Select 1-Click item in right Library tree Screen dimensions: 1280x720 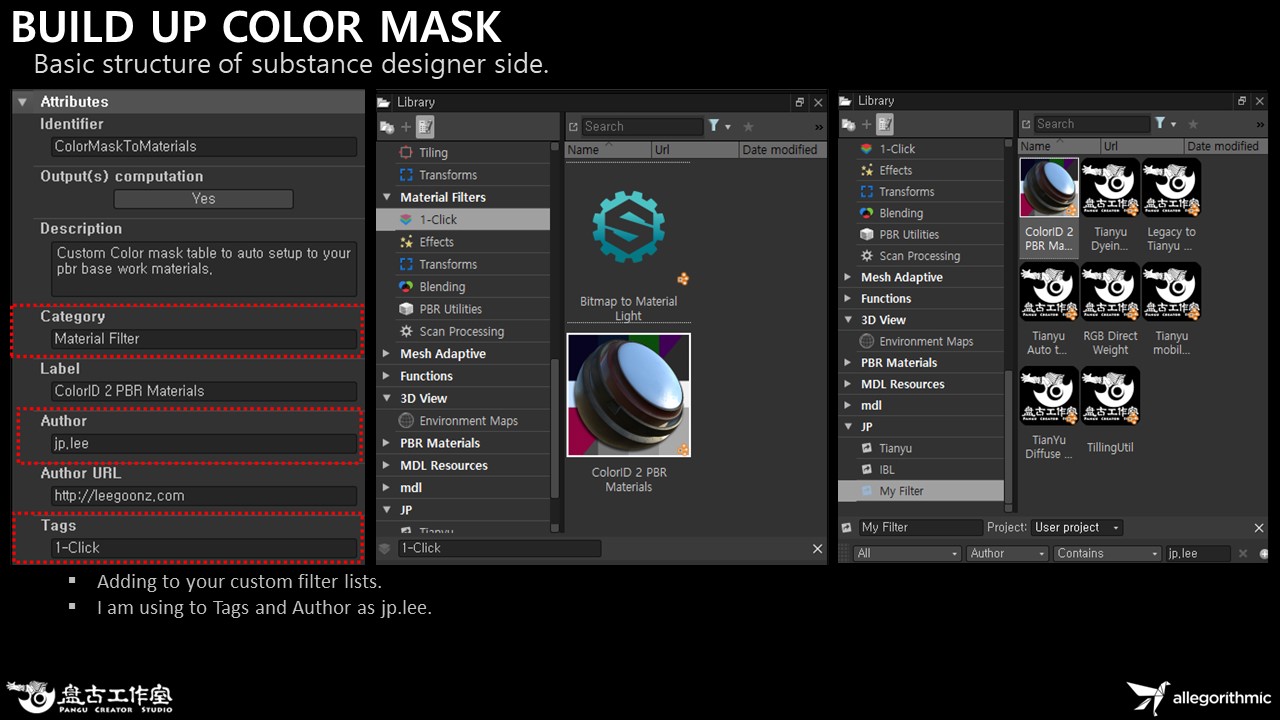(921, 149)
